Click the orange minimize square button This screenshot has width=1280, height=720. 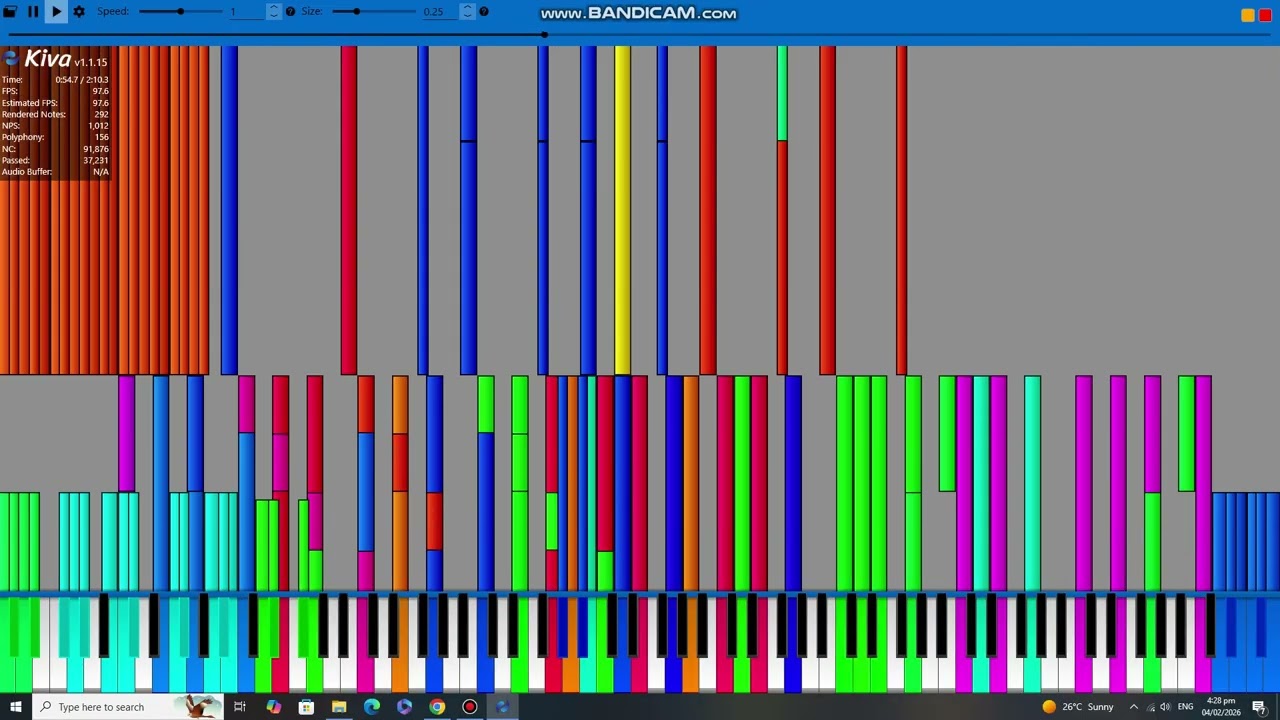(x=1247, y=15)
